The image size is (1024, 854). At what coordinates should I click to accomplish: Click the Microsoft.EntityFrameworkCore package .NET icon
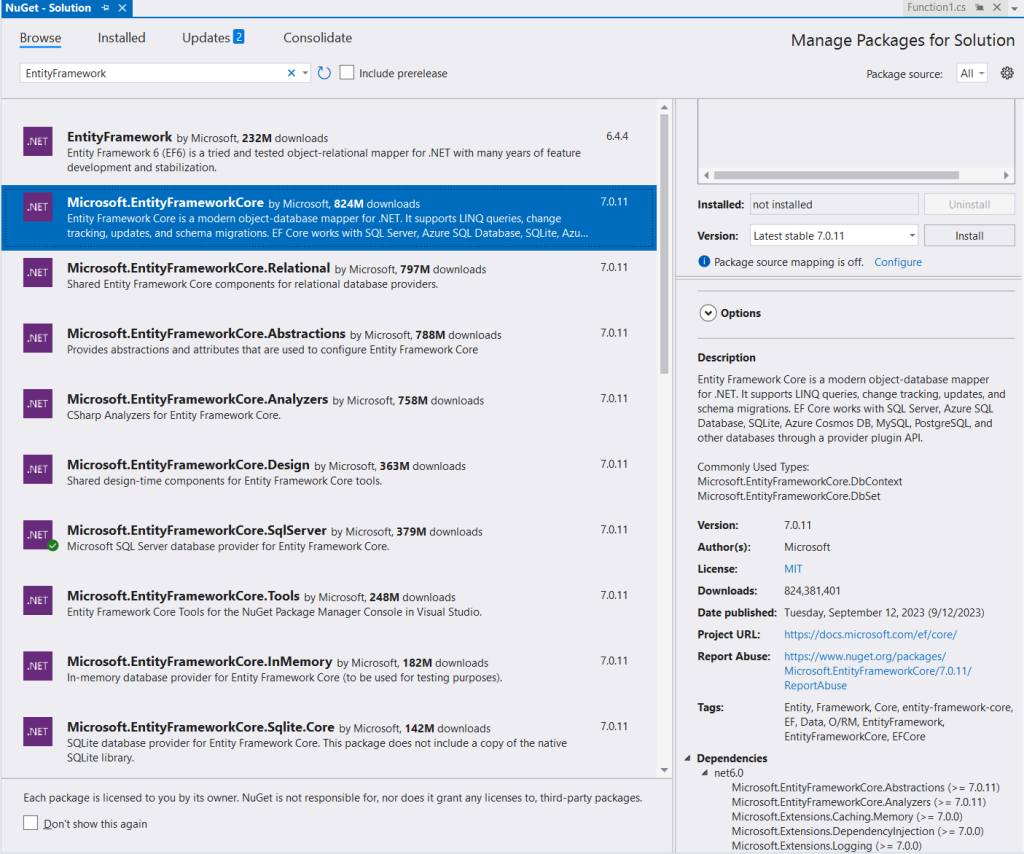(x=38, y=207)
